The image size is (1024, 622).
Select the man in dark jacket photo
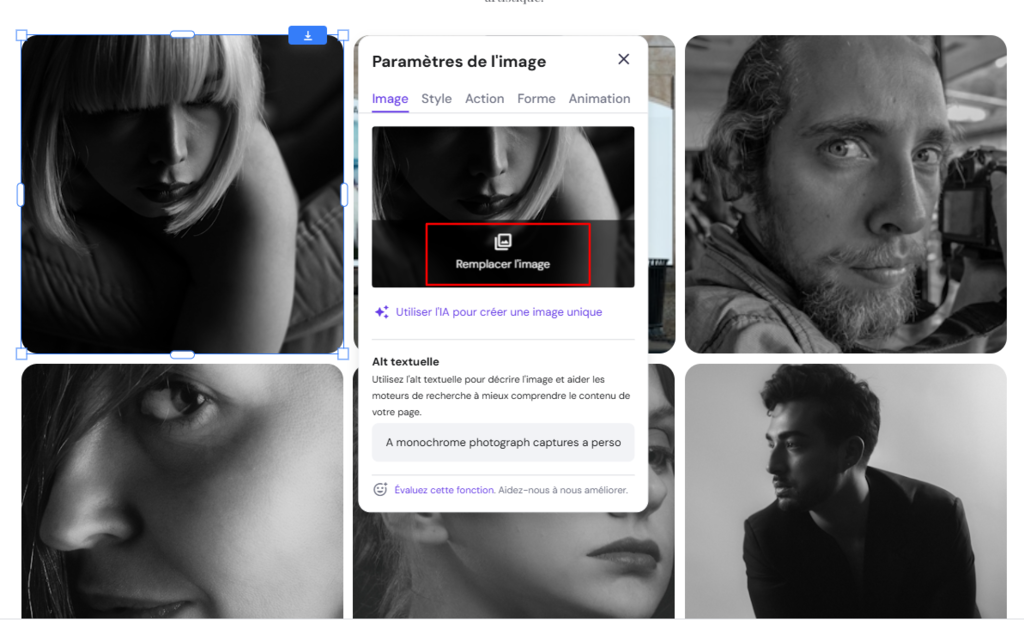(x=846, y=490)
